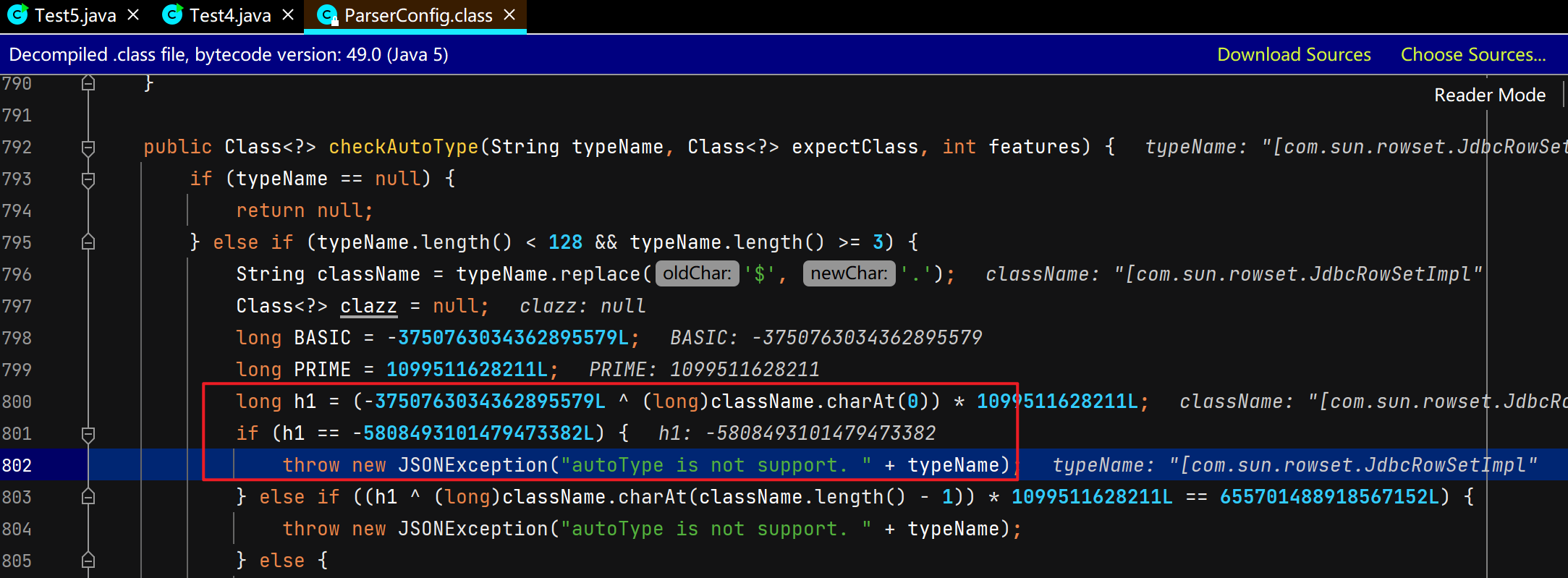Viewport: 1568px width, 578px height.
Task: Click the JSONException class on line 804
Action: coord(473,529)
